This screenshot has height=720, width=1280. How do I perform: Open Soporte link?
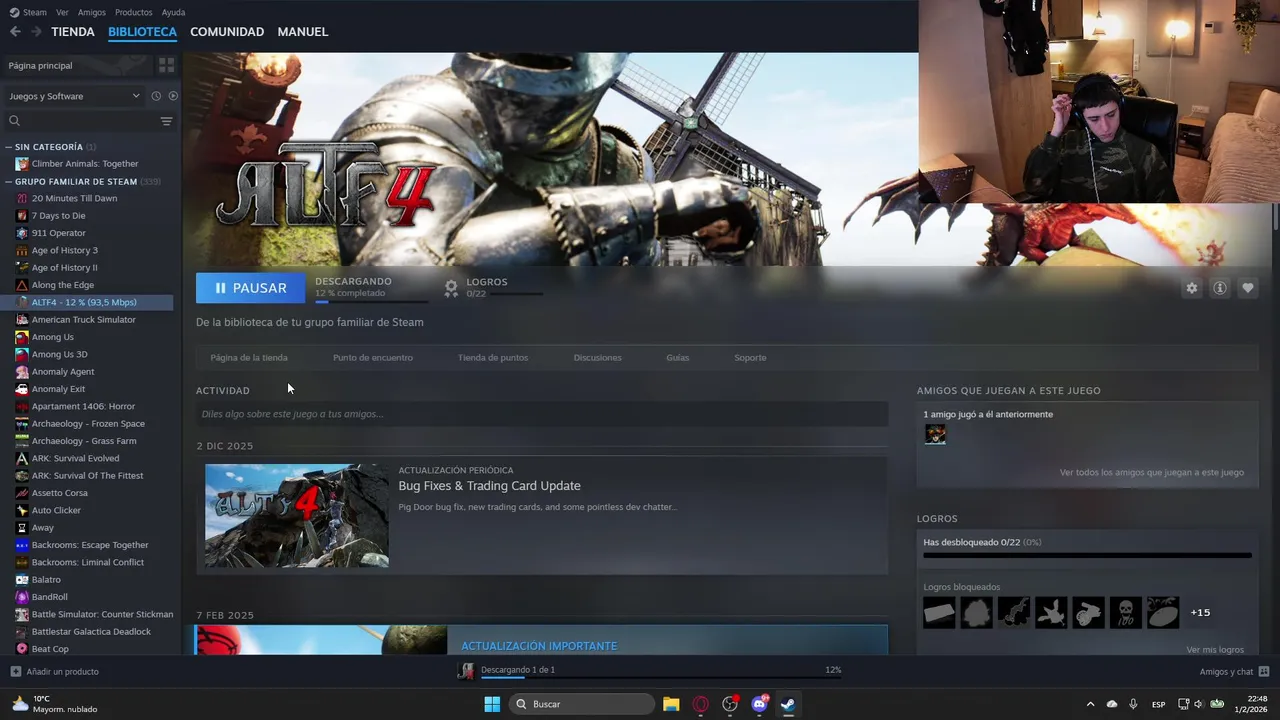click(750, 358)
